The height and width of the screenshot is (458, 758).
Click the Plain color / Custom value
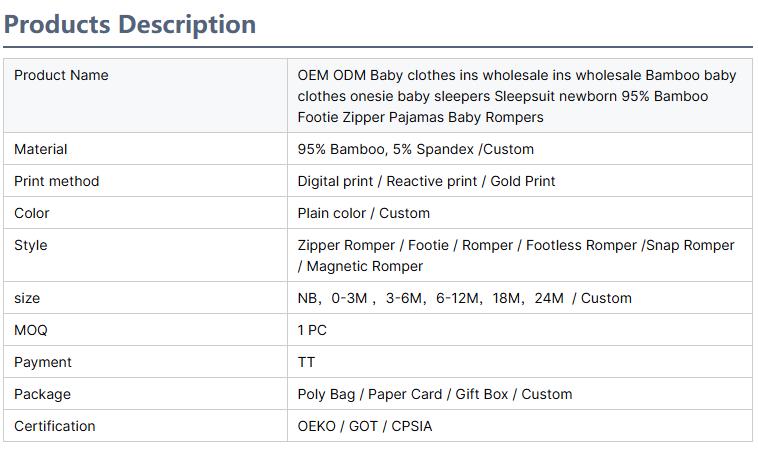coord(363,213)
